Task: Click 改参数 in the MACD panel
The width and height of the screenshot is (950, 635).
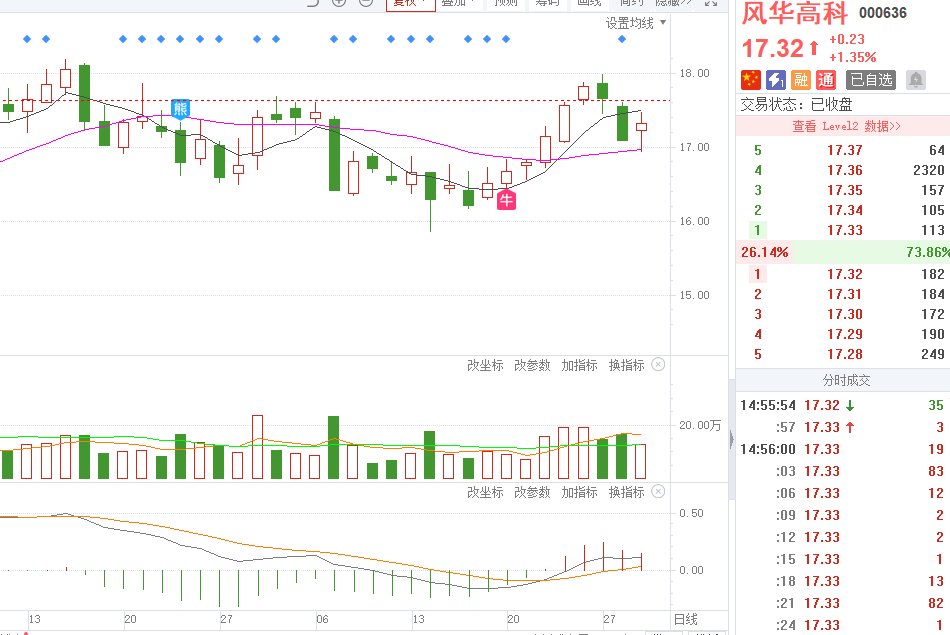Action: coord(532,492)
